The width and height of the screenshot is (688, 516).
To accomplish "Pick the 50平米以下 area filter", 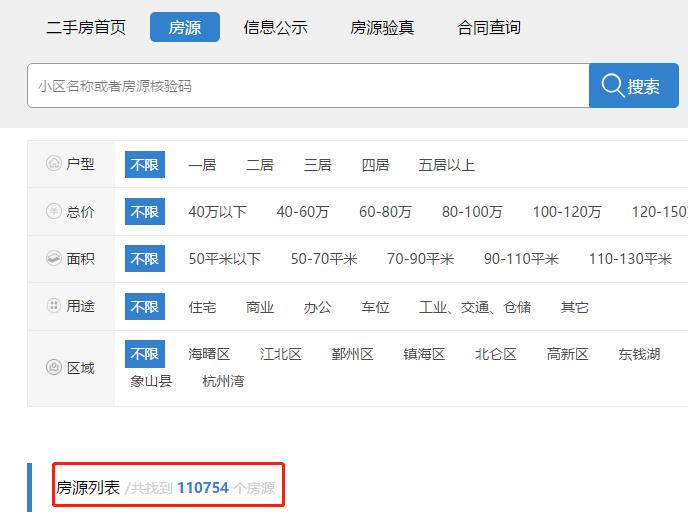I will [x=225, y=259].
